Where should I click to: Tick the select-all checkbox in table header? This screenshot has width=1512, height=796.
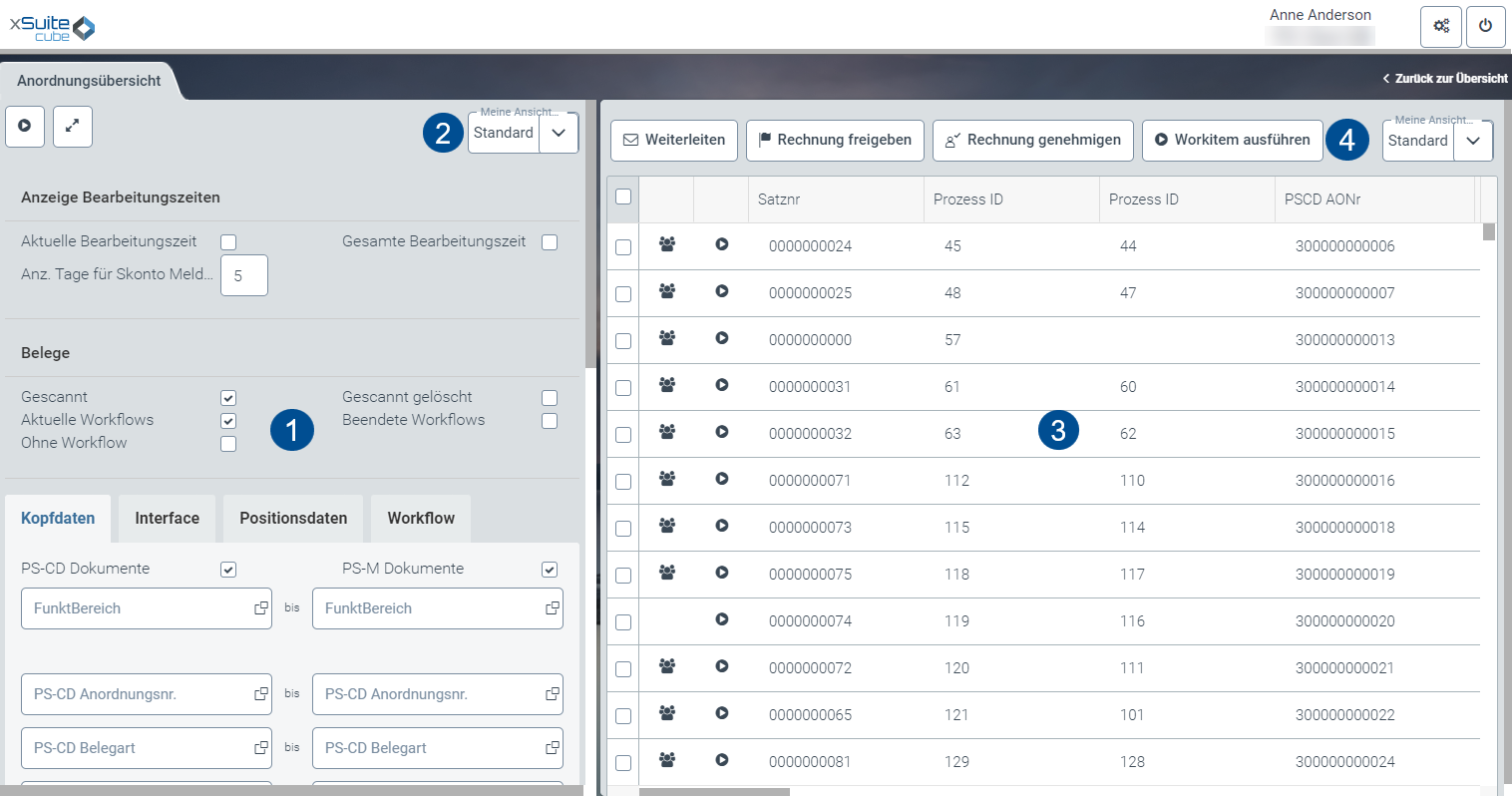(623, 198)
